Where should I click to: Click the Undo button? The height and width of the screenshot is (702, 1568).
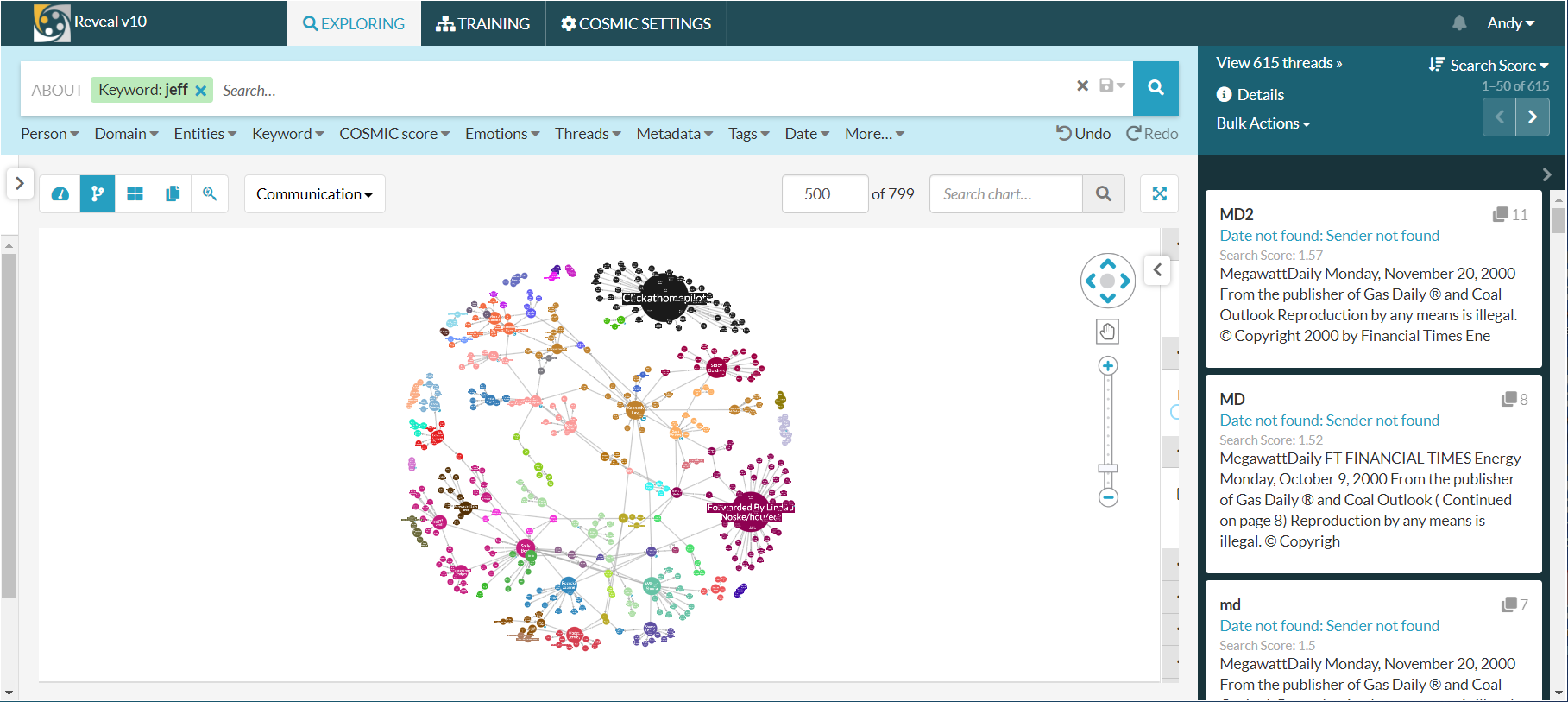(1084, 134)
